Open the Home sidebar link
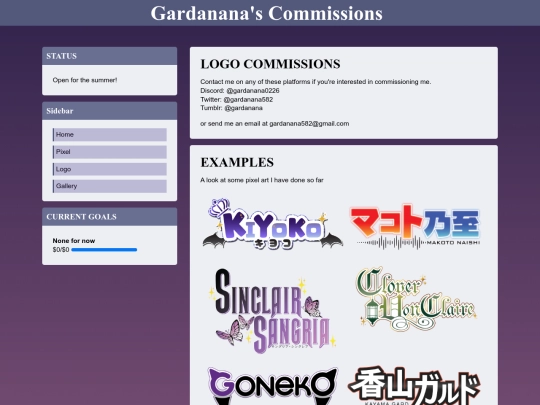Viewport: 540px width, 405px height. click(110, 135)
